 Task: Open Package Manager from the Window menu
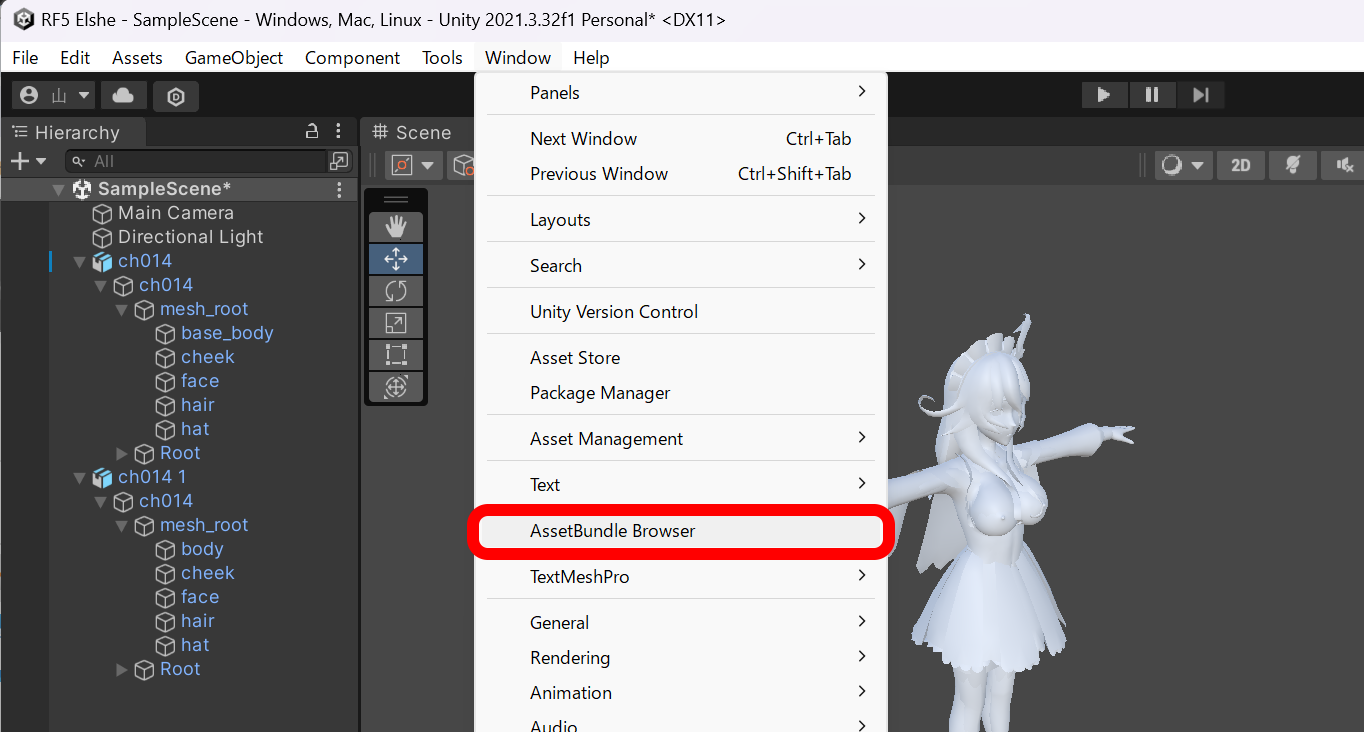tap(680, 393)
